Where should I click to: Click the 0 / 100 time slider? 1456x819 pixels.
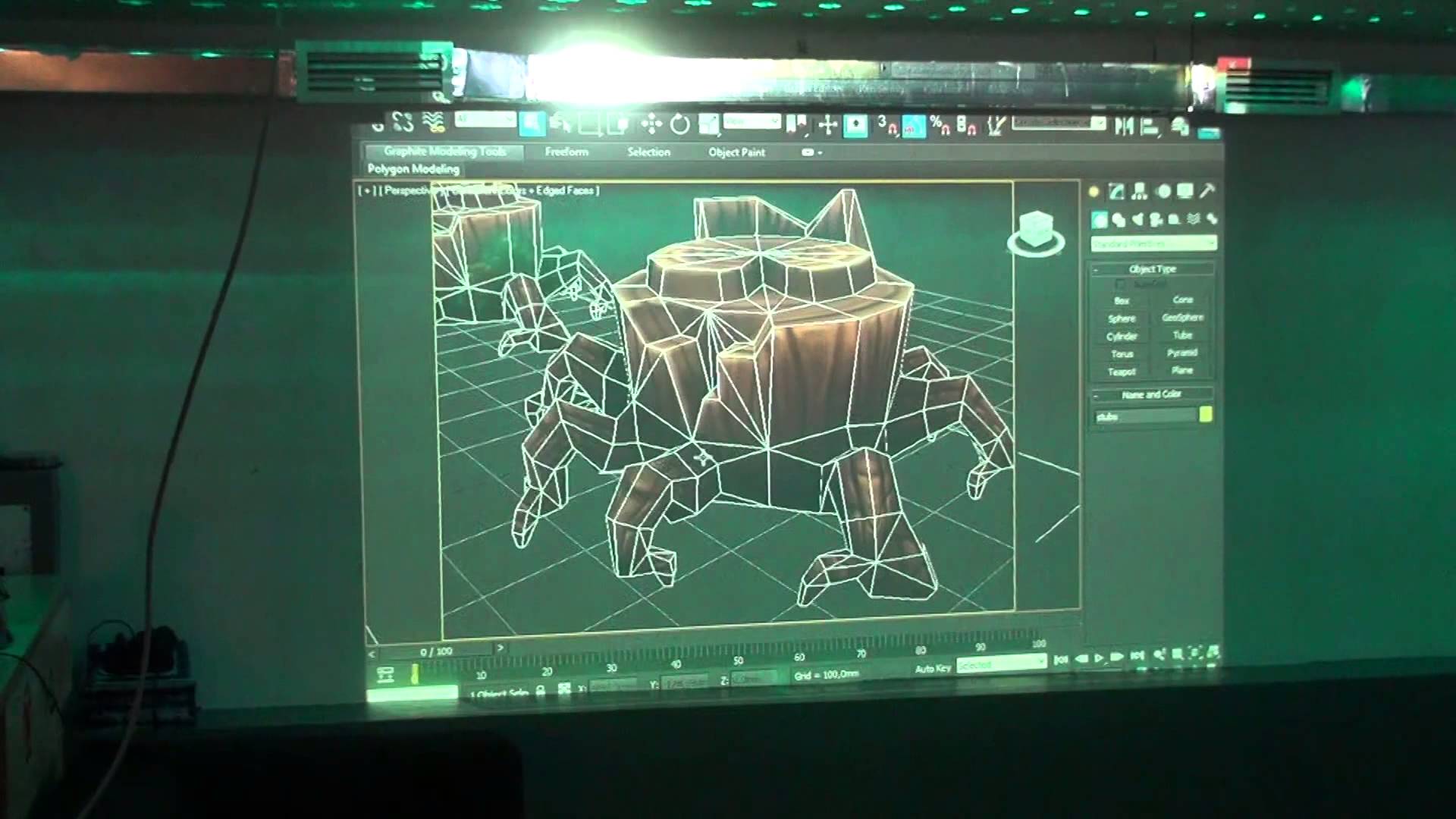(x=436, y=651)
